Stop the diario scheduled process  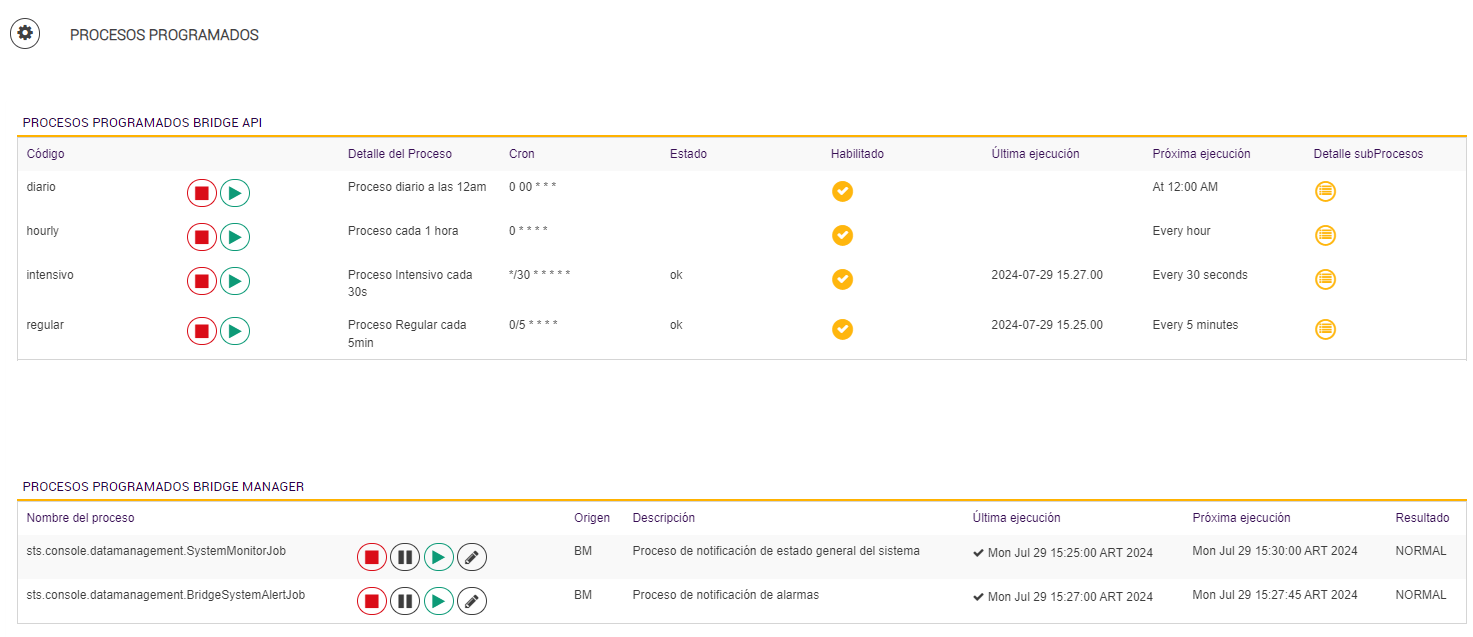(201, 193)
